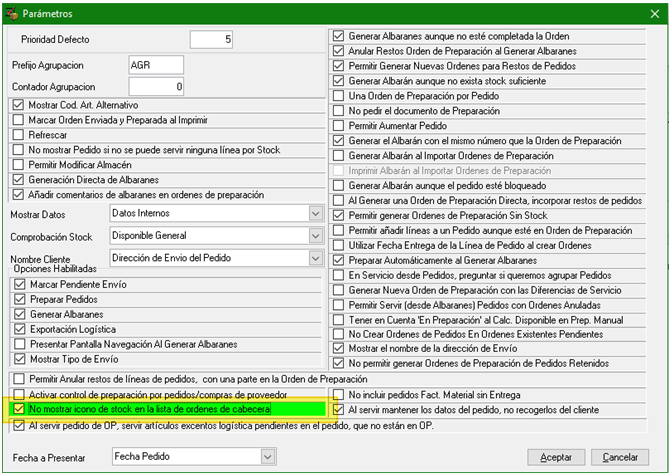Toggle the Refrescar checkbox
This screenshot has width=672, height=474.
(x=18, y=135)
